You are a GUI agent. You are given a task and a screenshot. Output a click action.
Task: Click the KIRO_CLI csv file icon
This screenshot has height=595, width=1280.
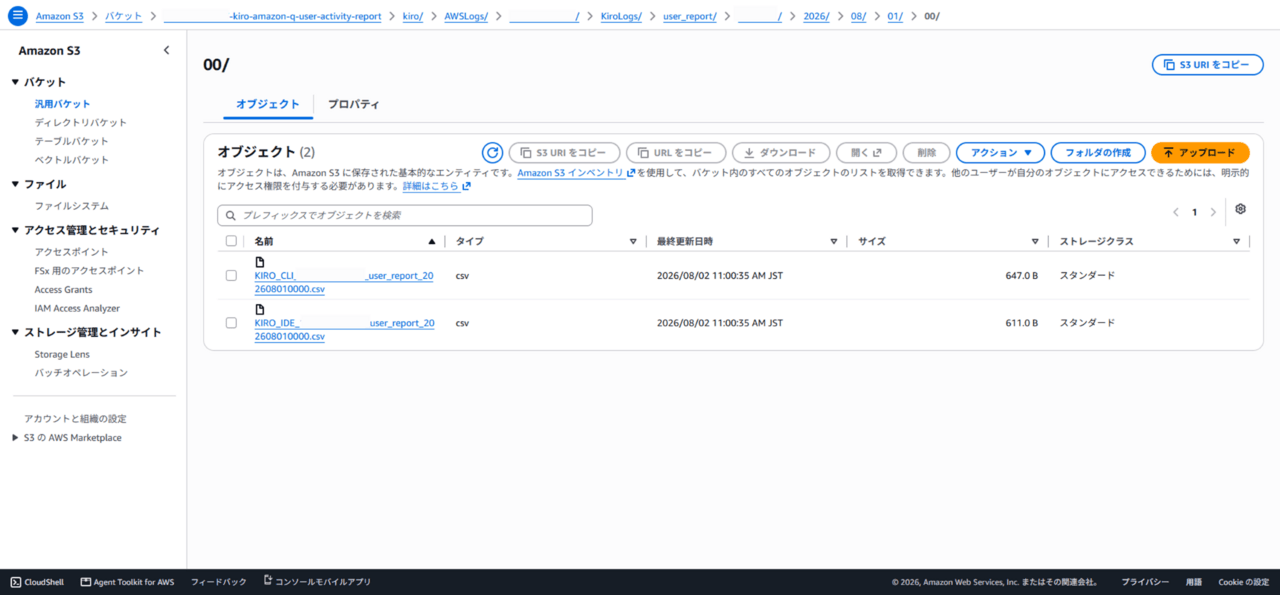[x=260, y=262]
